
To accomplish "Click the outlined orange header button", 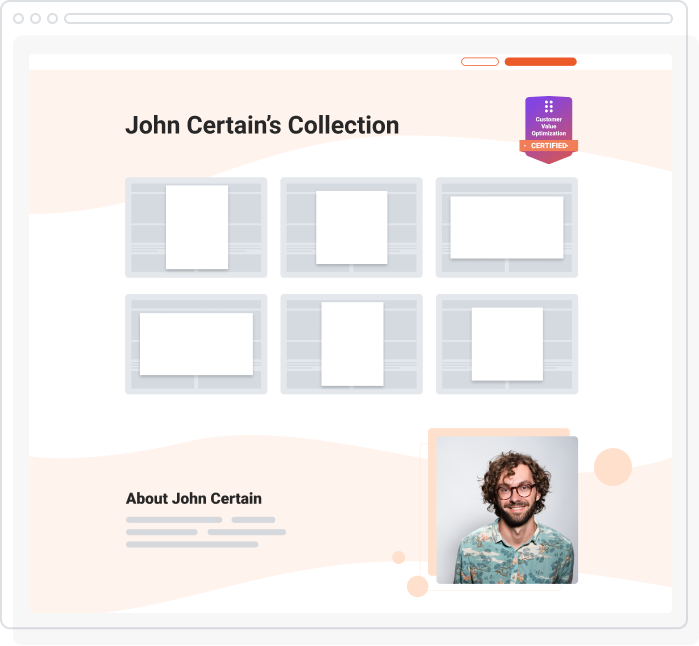I will point(480,62).
